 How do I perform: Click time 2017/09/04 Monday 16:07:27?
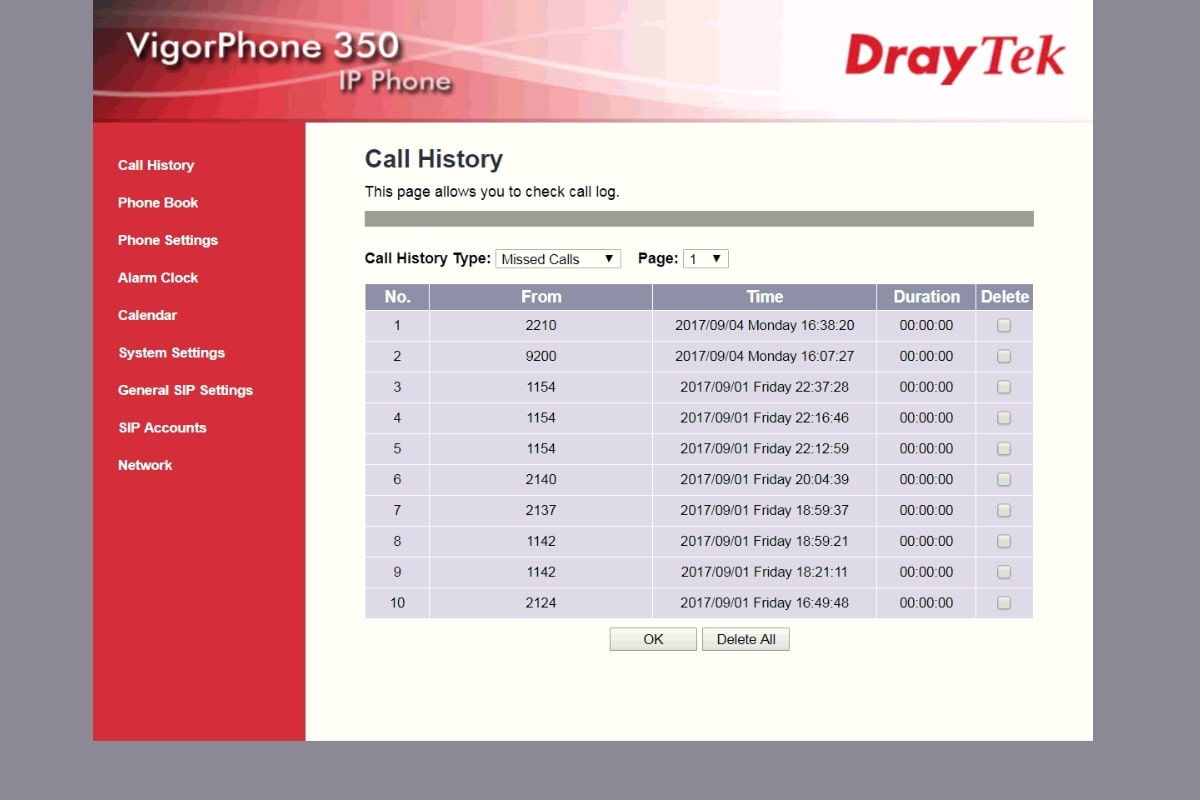[x=765, y=356]
